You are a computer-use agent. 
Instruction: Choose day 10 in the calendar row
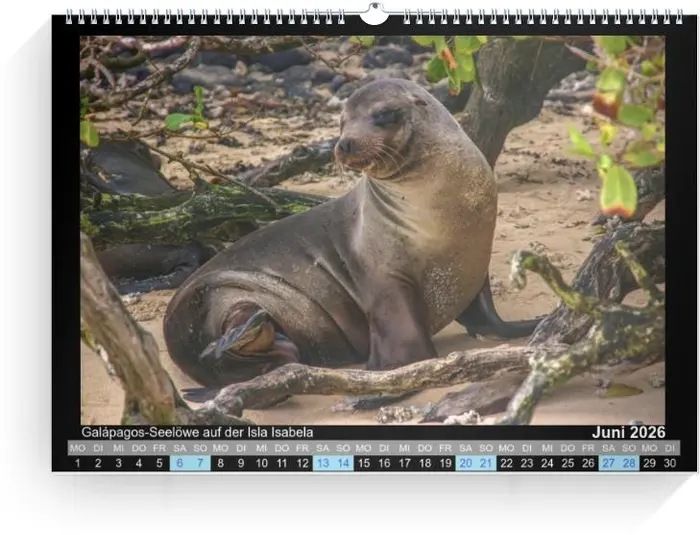(x=262, y=463)
